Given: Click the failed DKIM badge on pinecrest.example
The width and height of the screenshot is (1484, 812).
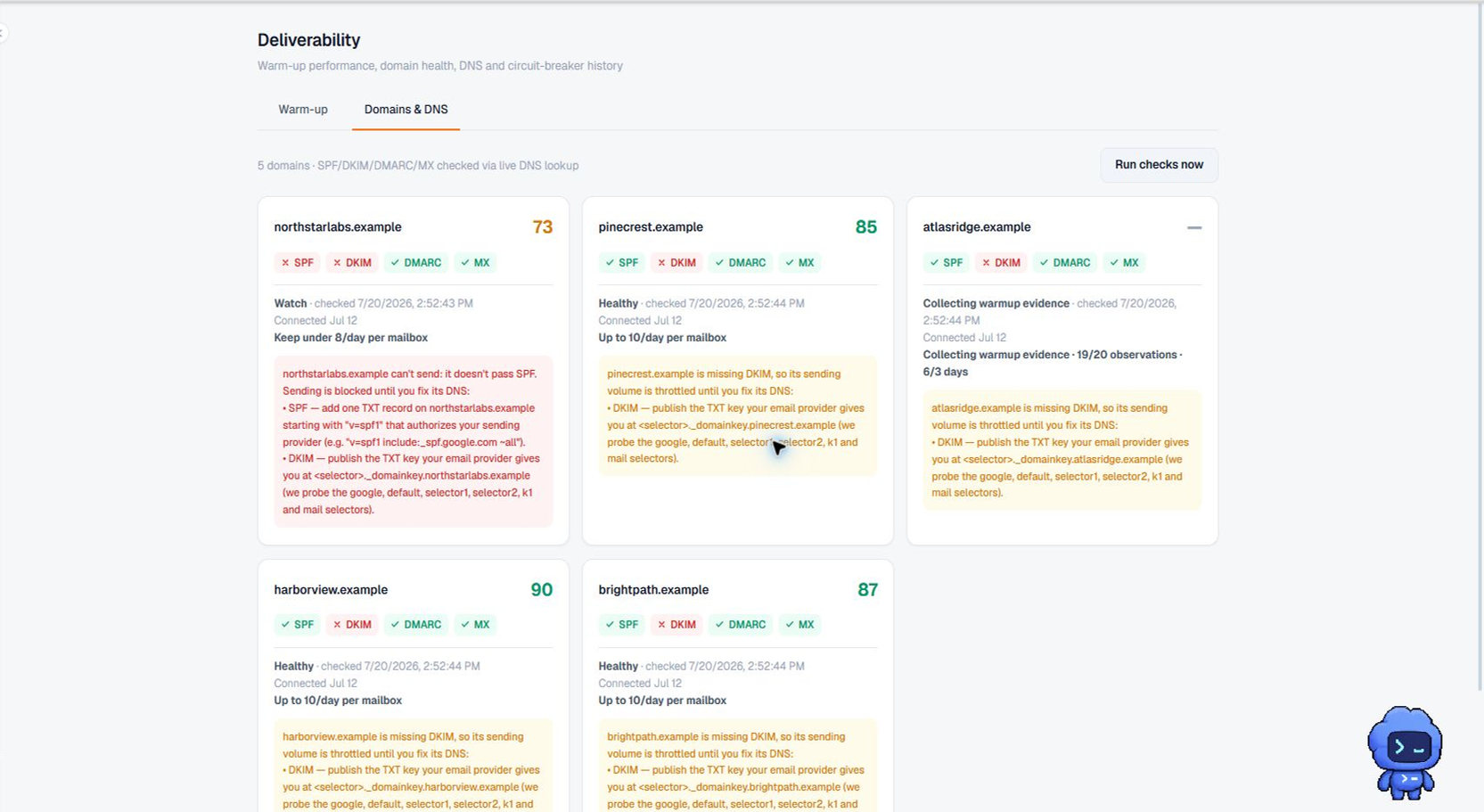Looking at the screenshot, I should coord(676,263).
